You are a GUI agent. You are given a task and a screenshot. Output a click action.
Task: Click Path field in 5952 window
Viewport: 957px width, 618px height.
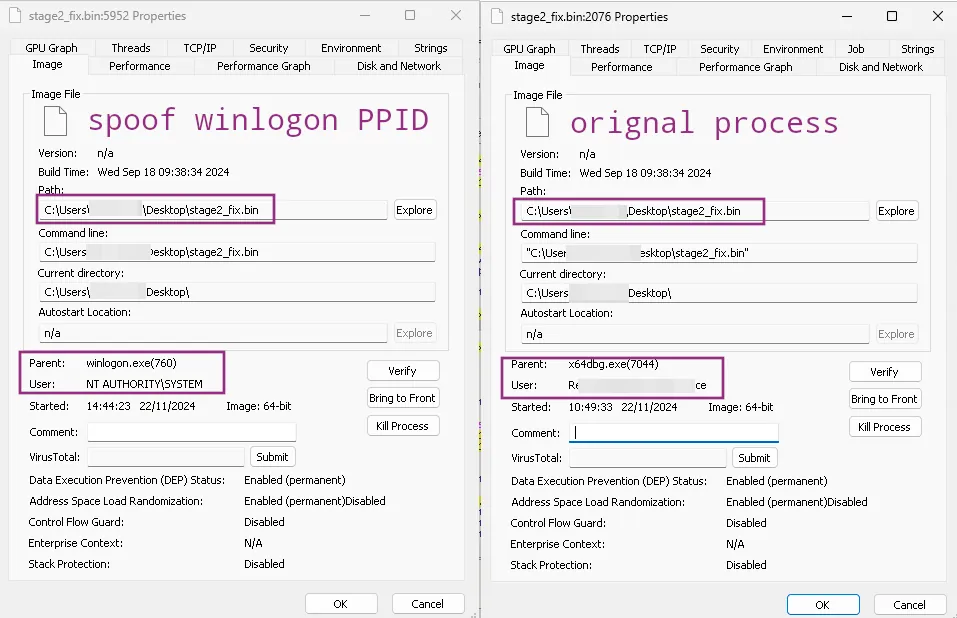pos(213,210)
